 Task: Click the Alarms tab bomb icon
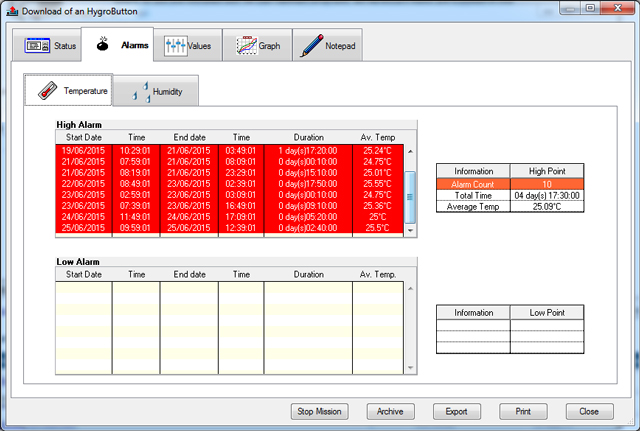102,44
